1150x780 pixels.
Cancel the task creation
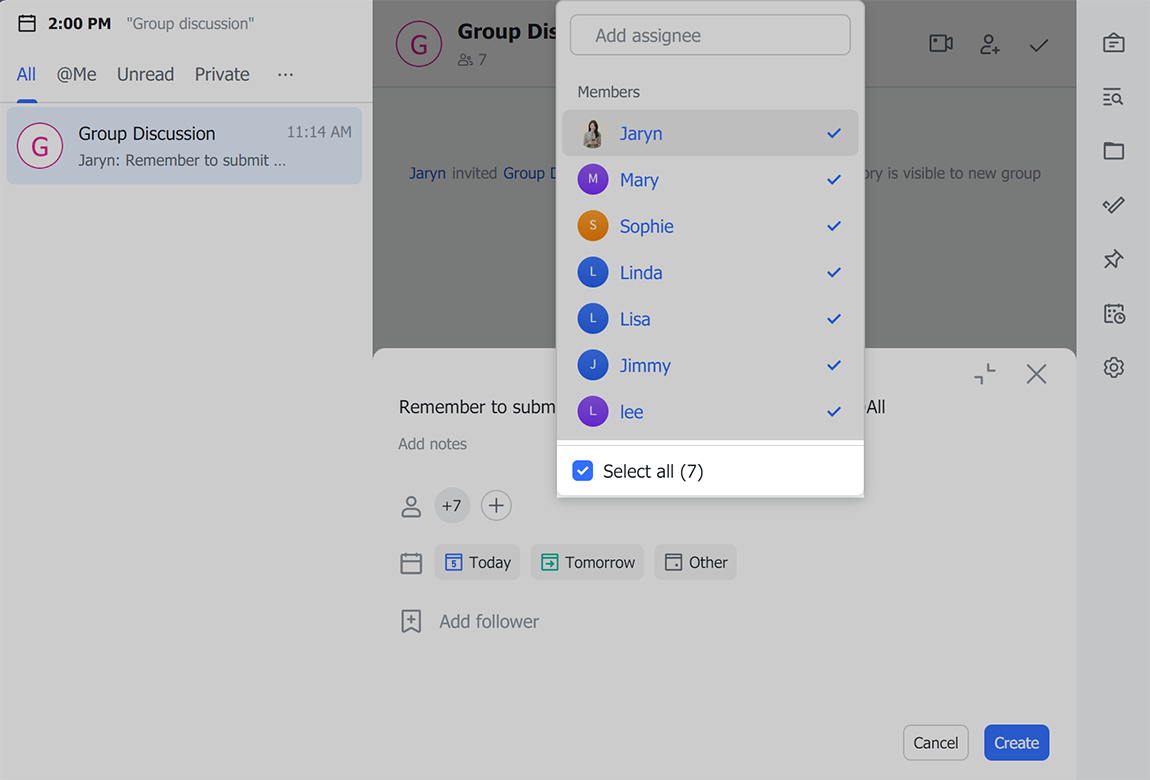(935, 743)
